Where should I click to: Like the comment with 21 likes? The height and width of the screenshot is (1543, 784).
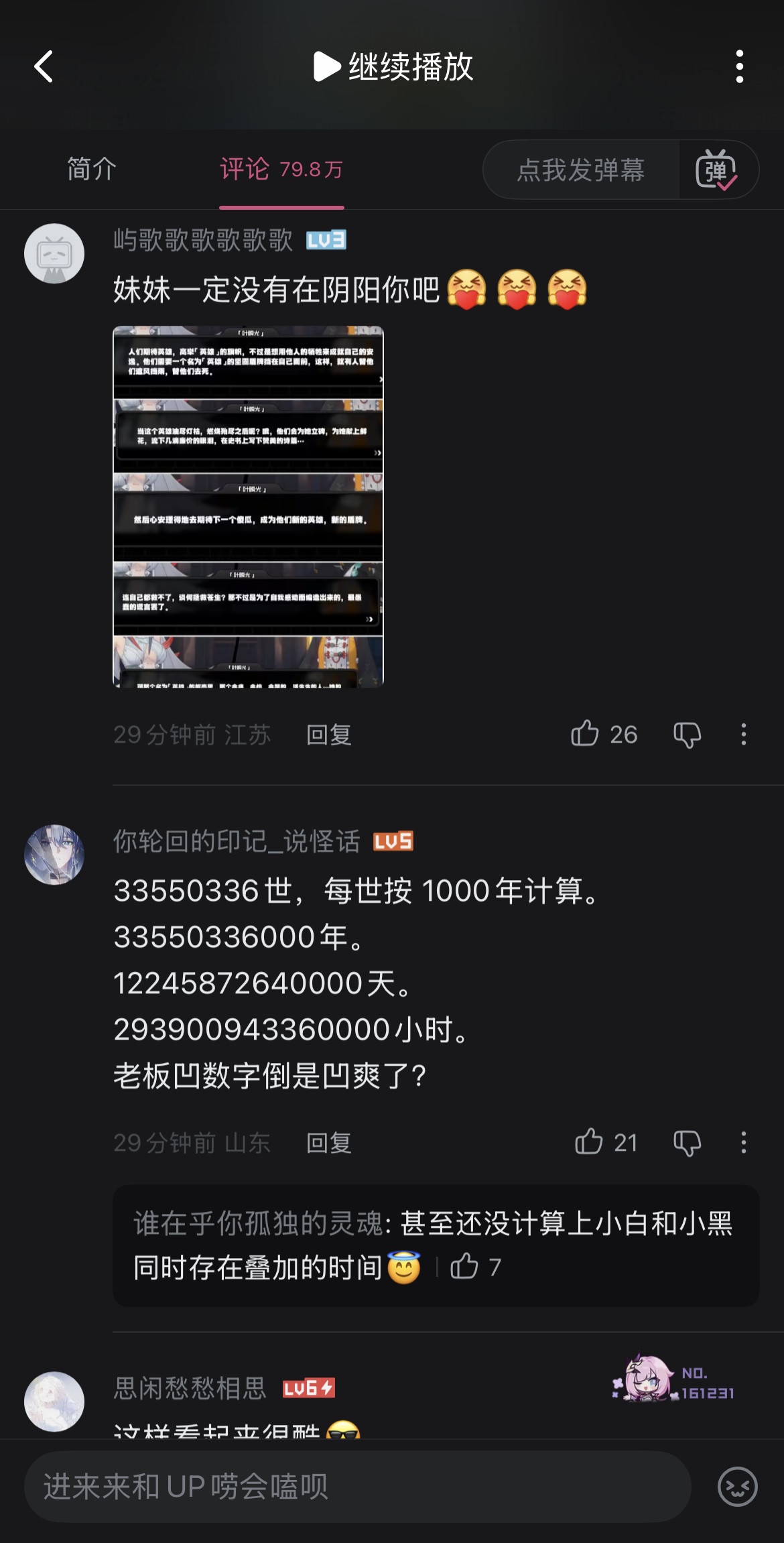pyautogui.click(x=606, y=1142)
